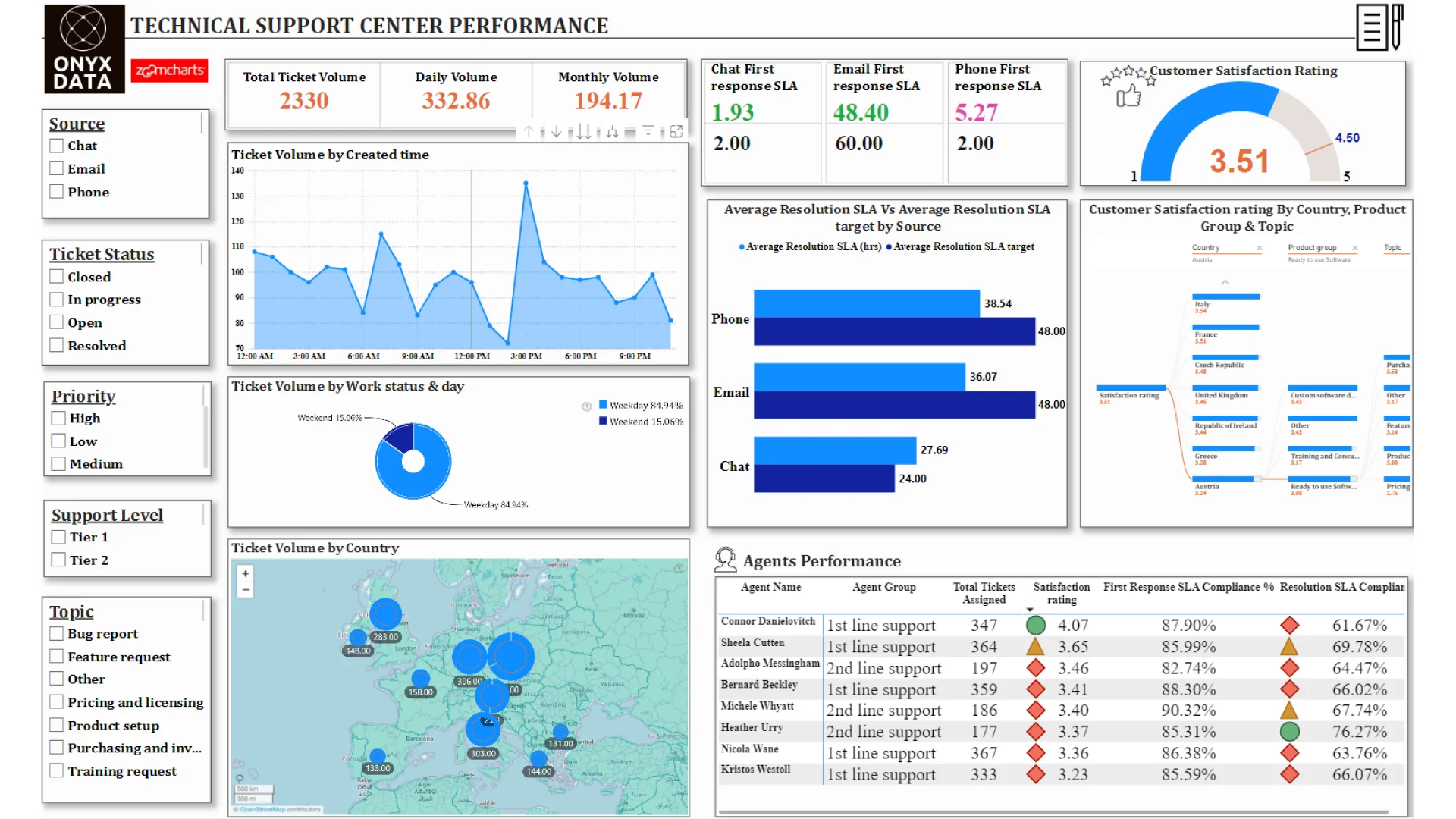Click the Onyx Data logo
Image resolution: width=1456 pixels, height=819 pixels.
click(x=83, y=49)
